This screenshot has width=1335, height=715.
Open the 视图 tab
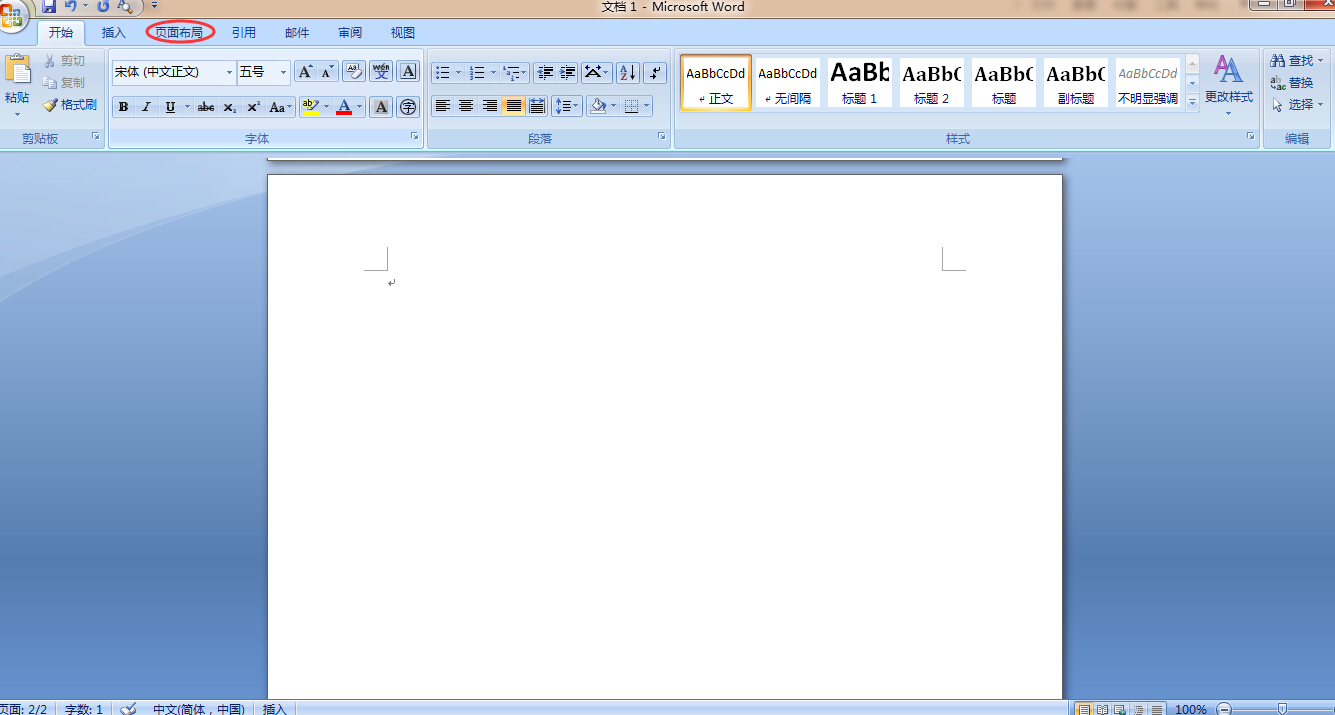point(403,33)
